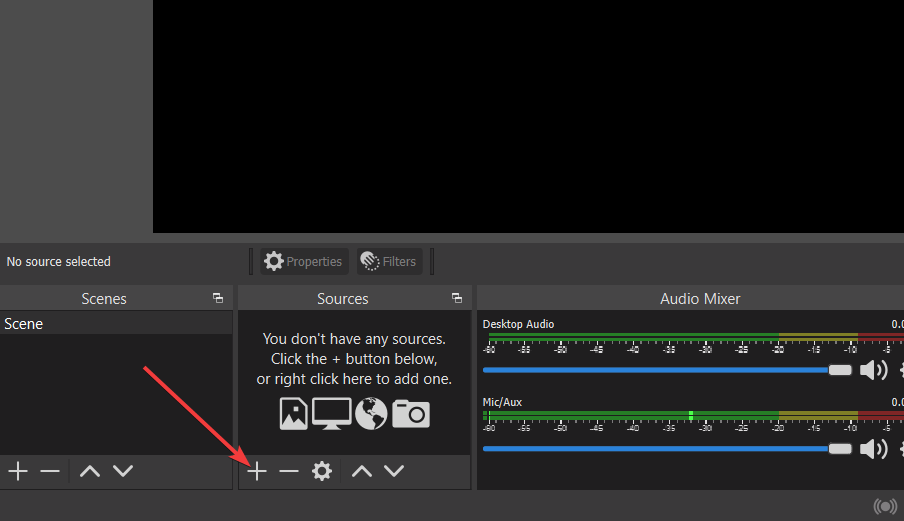This screenshot has width=904, height=521.
Task: Open source properties gear in Sources toolbar
Action: [321, 471]
